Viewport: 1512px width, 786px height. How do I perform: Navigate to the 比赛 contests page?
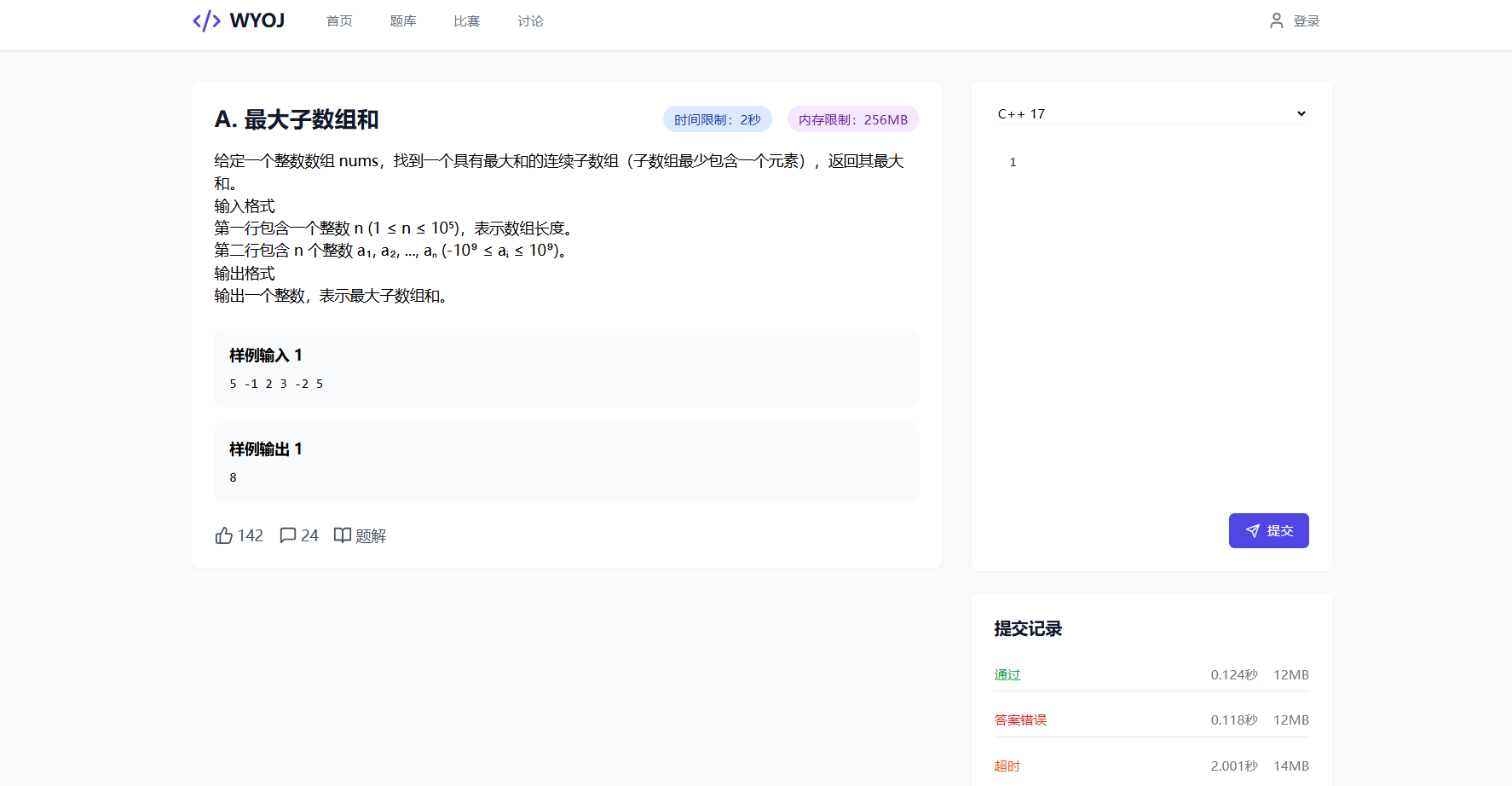pos(467,21)
